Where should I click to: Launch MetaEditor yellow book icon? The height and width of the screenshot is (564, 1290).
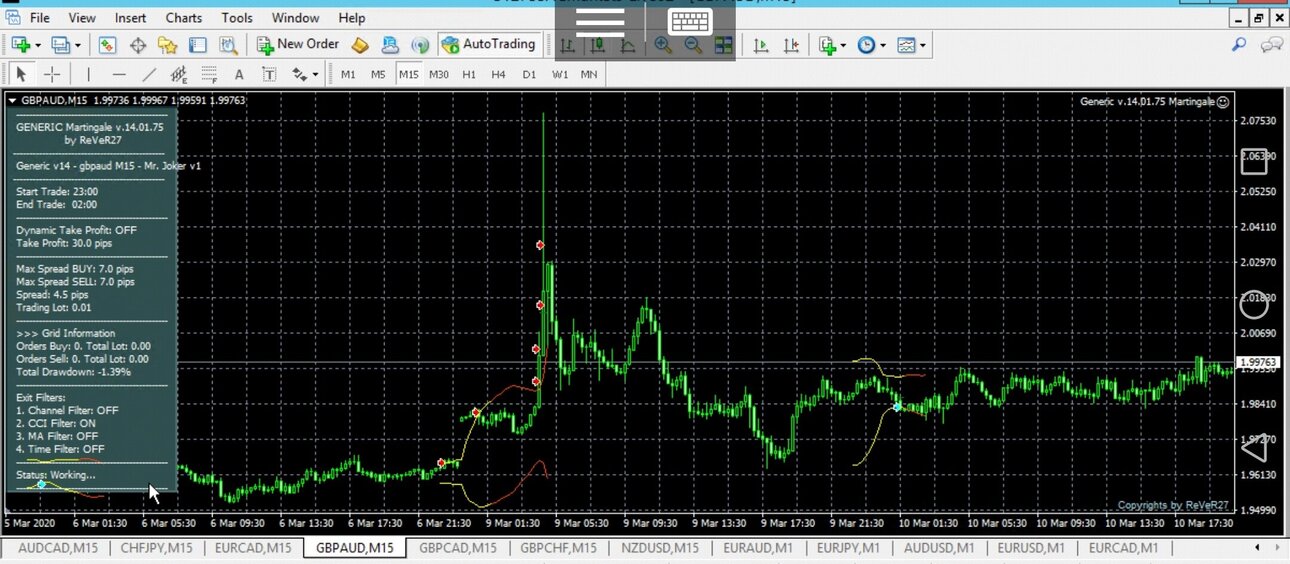click(360, 45)
